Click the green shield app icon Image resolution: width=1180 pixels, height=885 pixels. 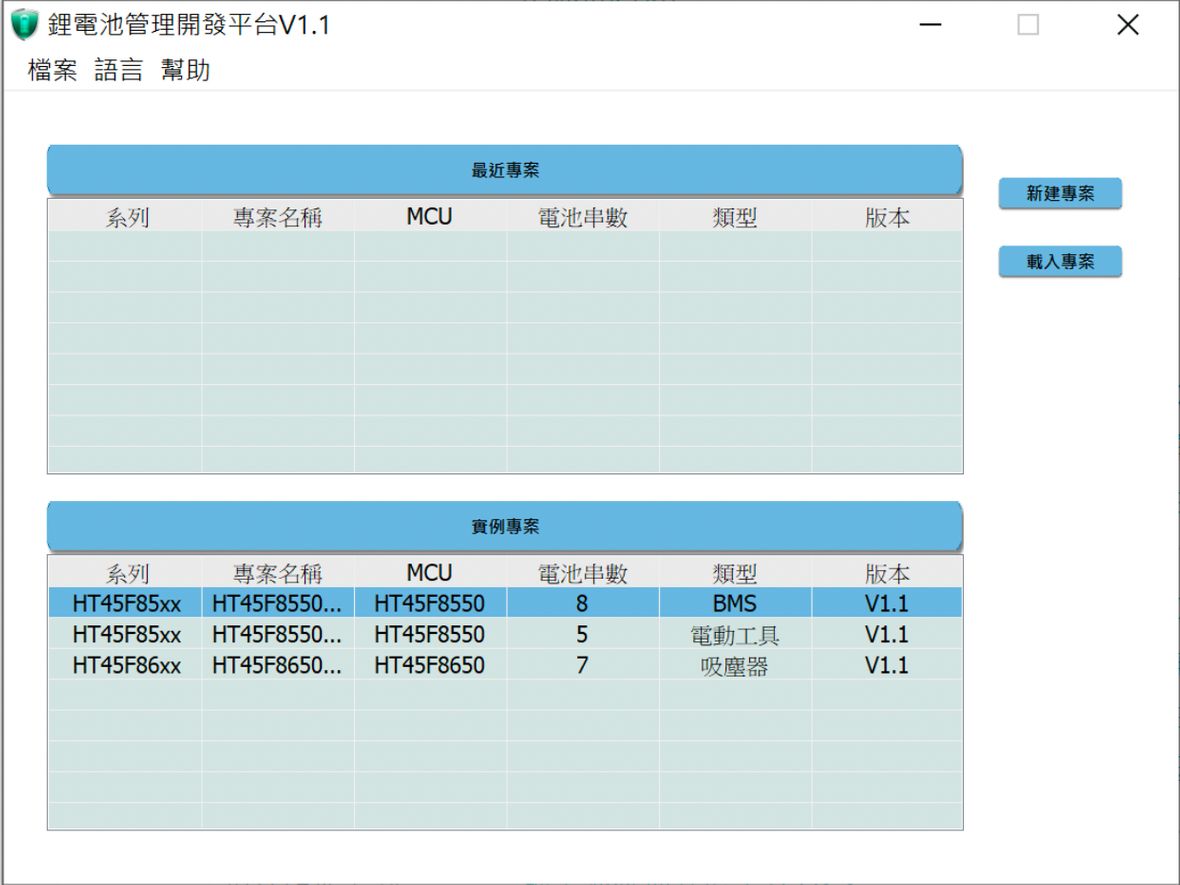pos(24,24)
